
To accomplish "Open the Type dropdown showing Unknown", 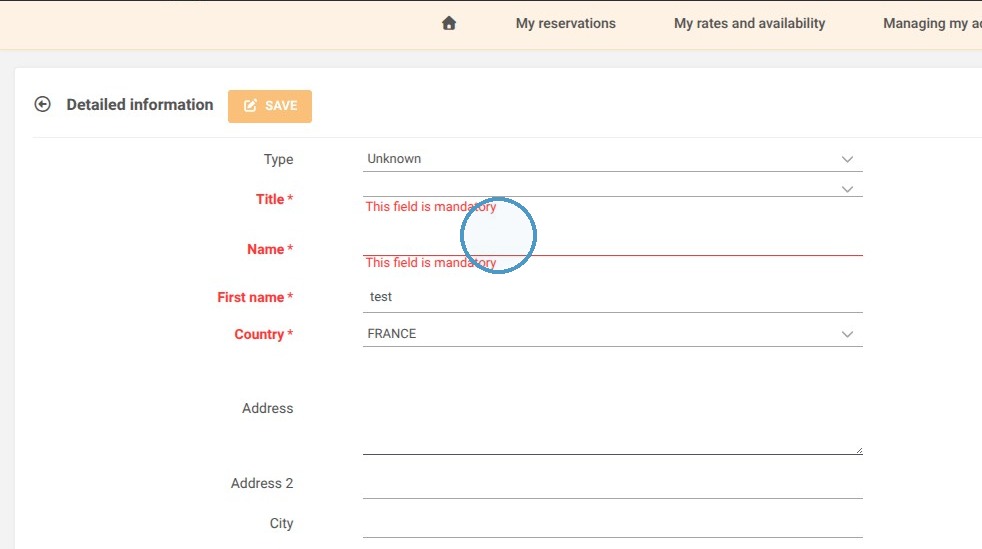I will pyautogui.click(x=612, y=159).
